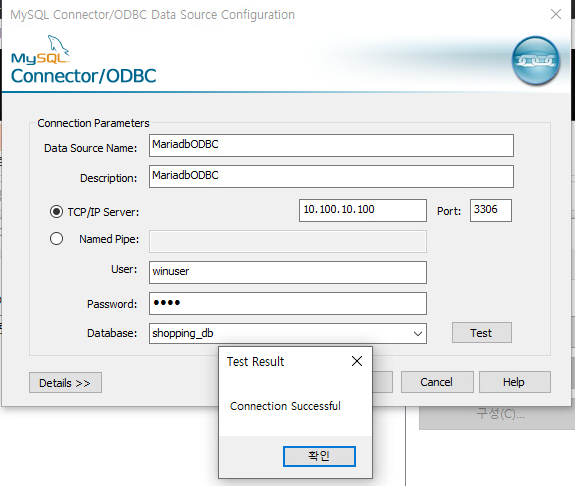Click the Test Result dialog title
Screen dimensions: 575x486
255,362
